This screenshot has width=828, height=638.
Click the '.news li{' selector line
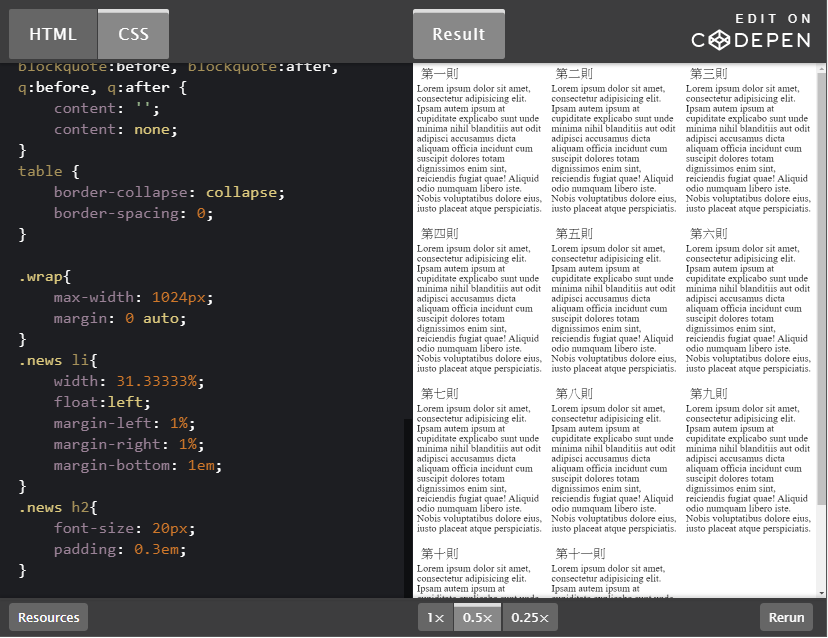[58, 360]
